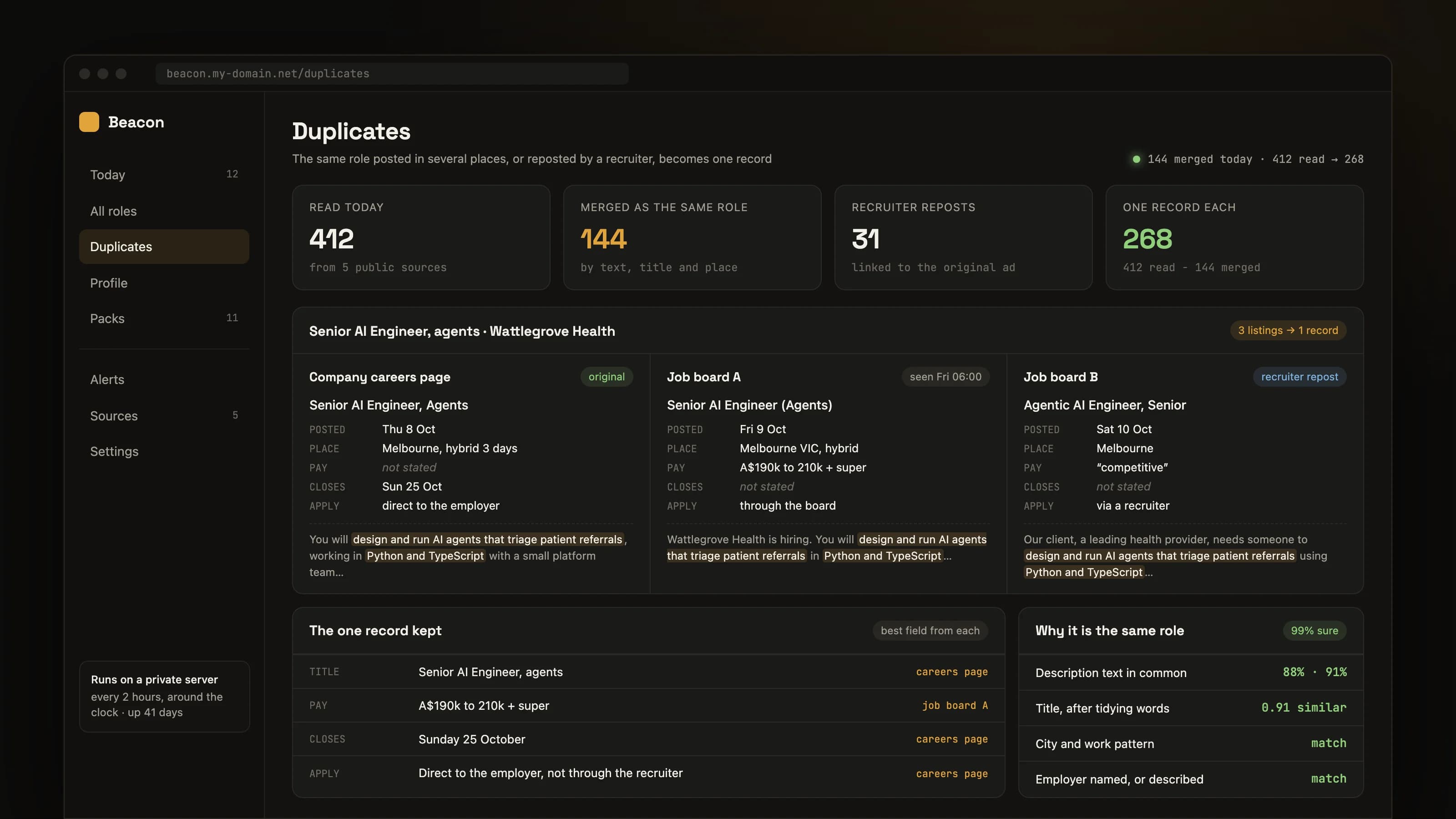Click the 'Melbourne VIC, hybrid' place value
The width and height of the screenshot is (1456, 819).
click(x=799, y=448)
